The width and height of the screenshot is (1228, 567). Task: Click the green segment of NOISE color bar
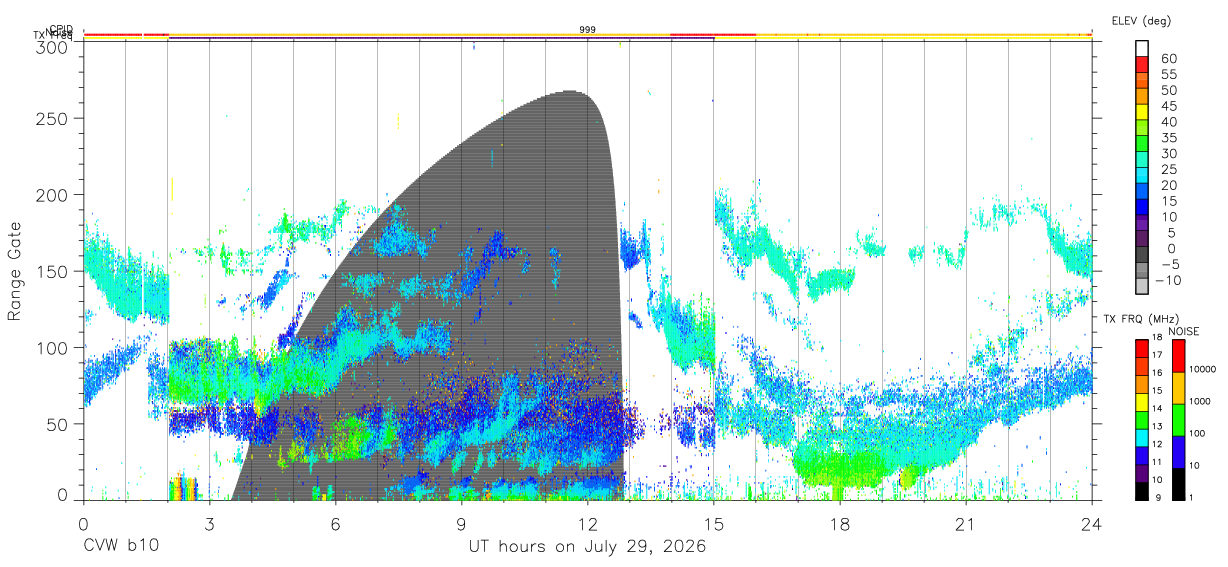1177,420
